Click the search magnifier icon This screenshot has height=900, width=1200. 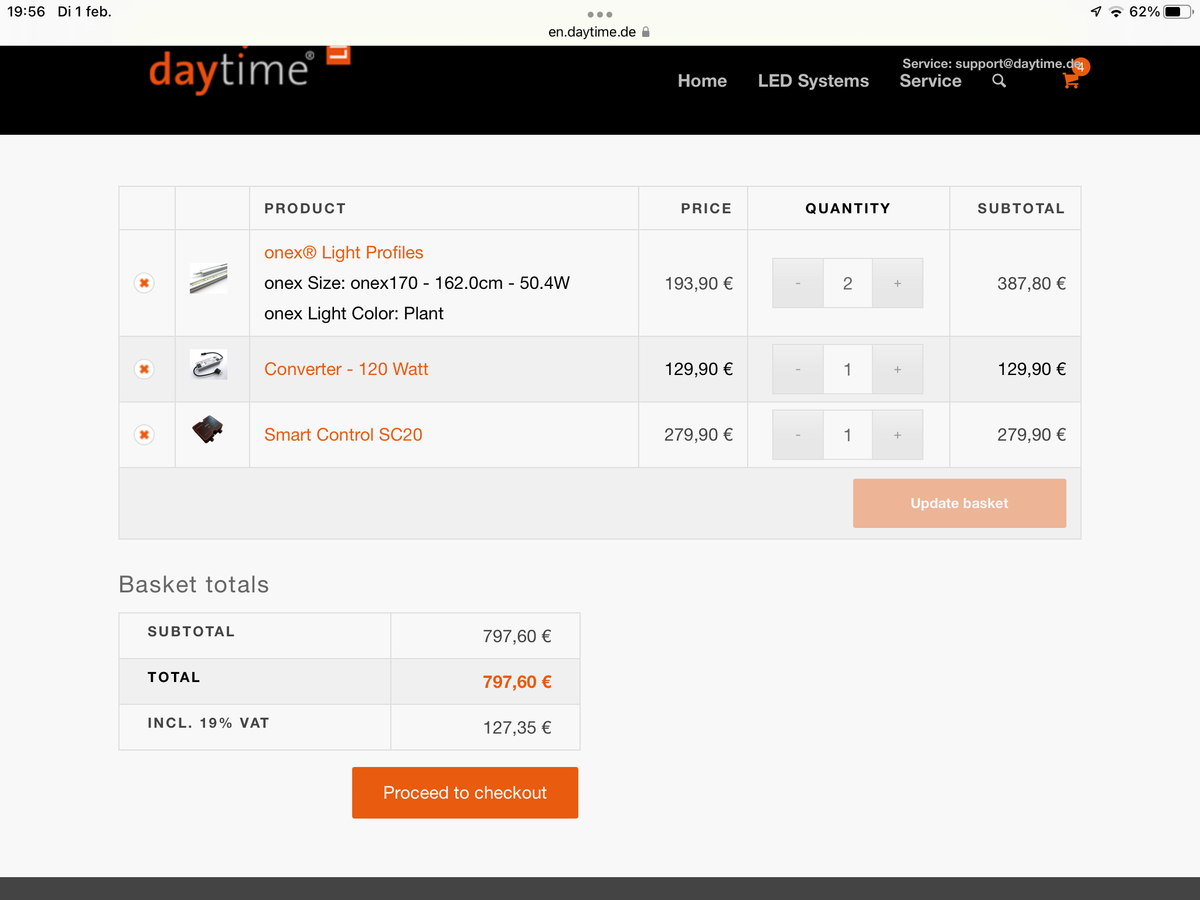(998, 81)
